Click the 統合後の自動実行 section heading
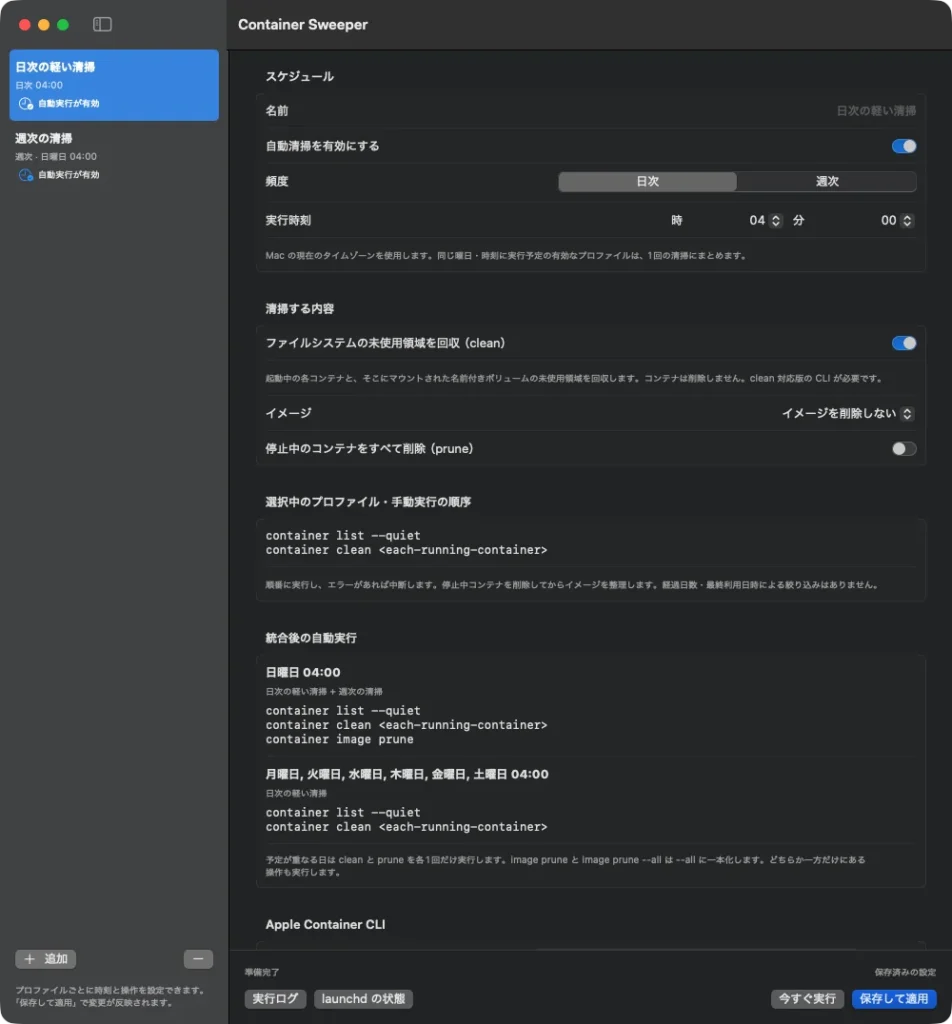Image resolution: width=952 pixels, height=1024 pixels. pyautogui.click(x=311, y=638)
